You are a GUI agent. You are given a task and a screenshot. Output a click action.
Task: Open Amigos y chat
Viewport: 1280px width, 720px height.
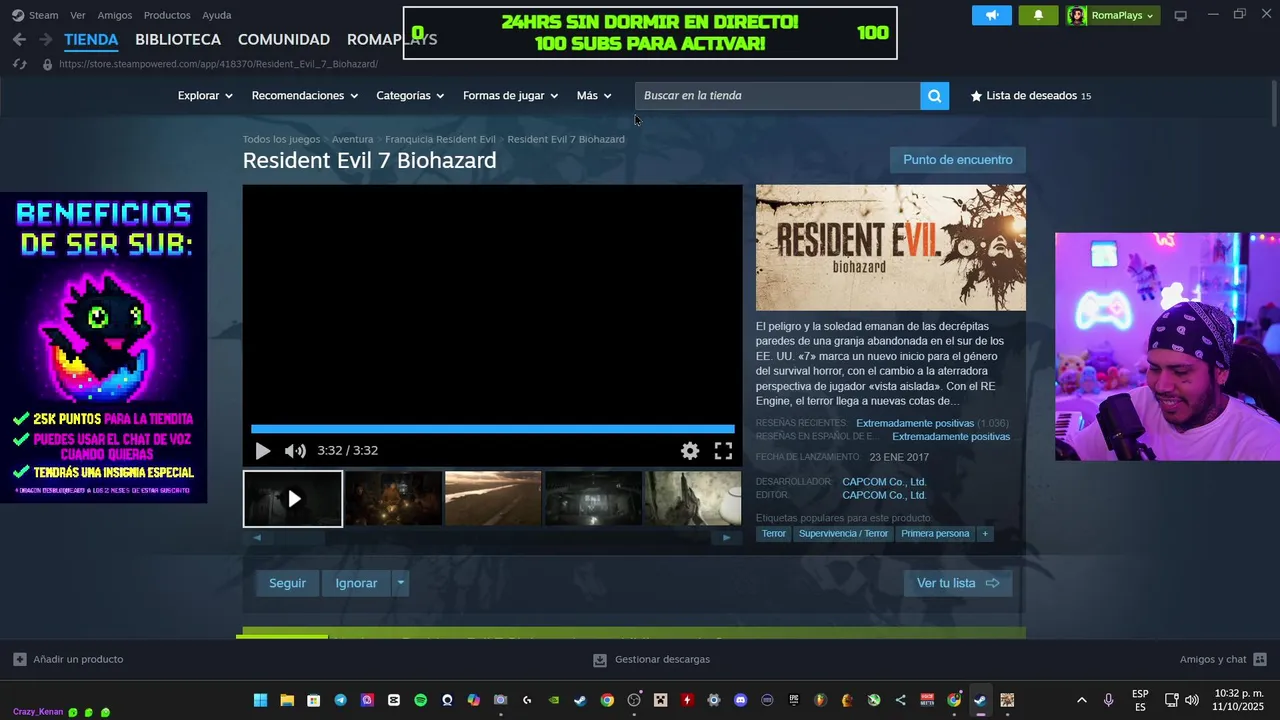tap(1223, 659)
